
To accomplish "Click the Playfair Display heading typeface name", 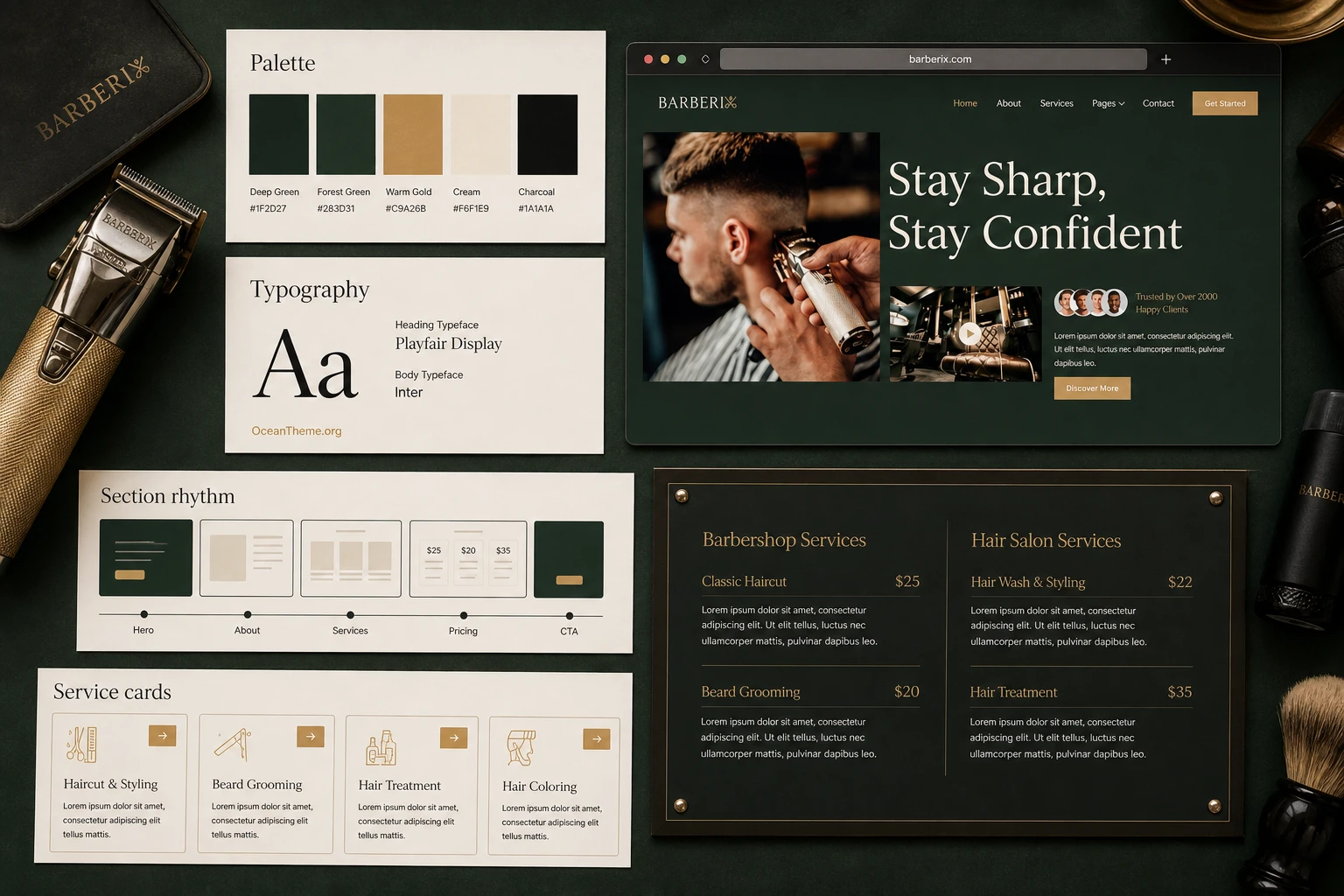I will coord(448,344).
